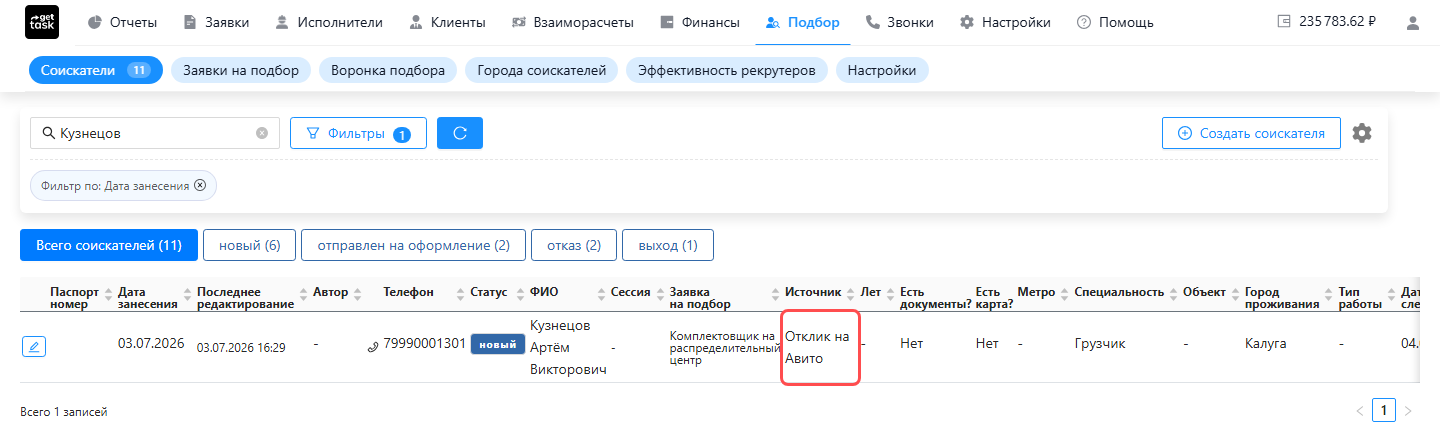Select Всего соискателей (11) status tab

[x=109, y=245]
